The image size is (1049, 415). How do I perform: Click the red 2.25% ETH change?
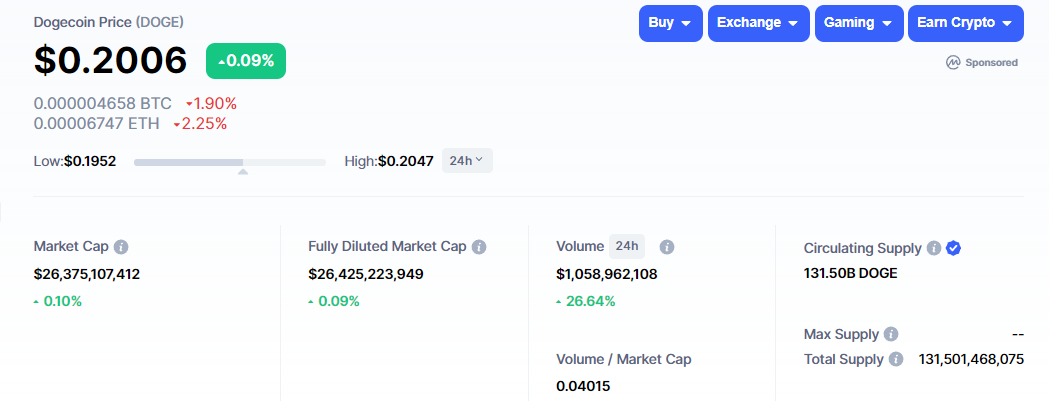pyautogui.click(x=200, y=124)
